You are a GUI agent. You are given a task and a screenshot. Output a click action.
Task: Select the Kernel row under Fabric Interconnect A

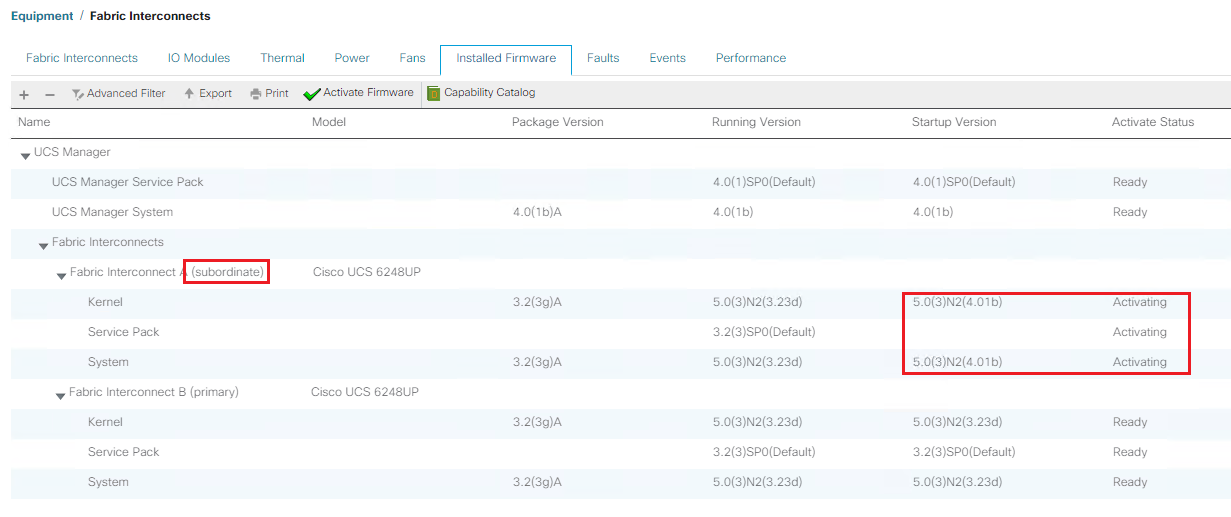105,302
